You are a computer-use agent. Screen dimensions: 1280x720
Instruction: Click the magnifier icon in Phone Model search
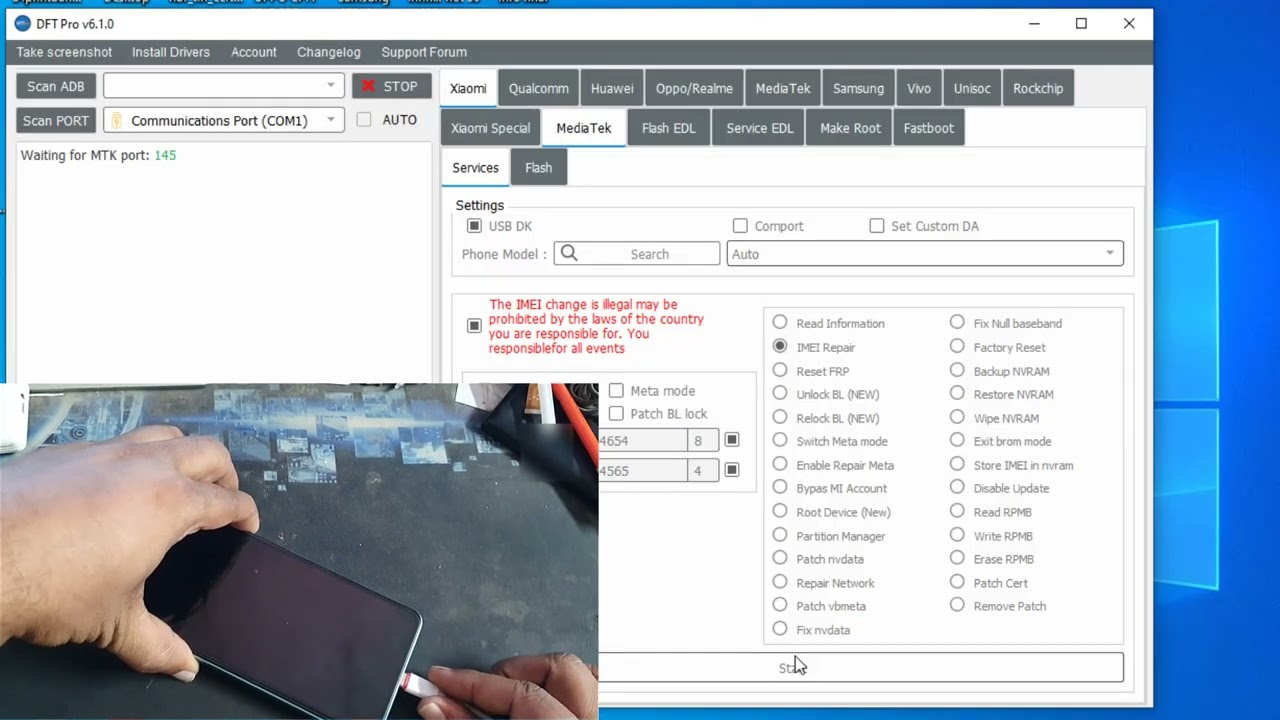tap(569, 253)
